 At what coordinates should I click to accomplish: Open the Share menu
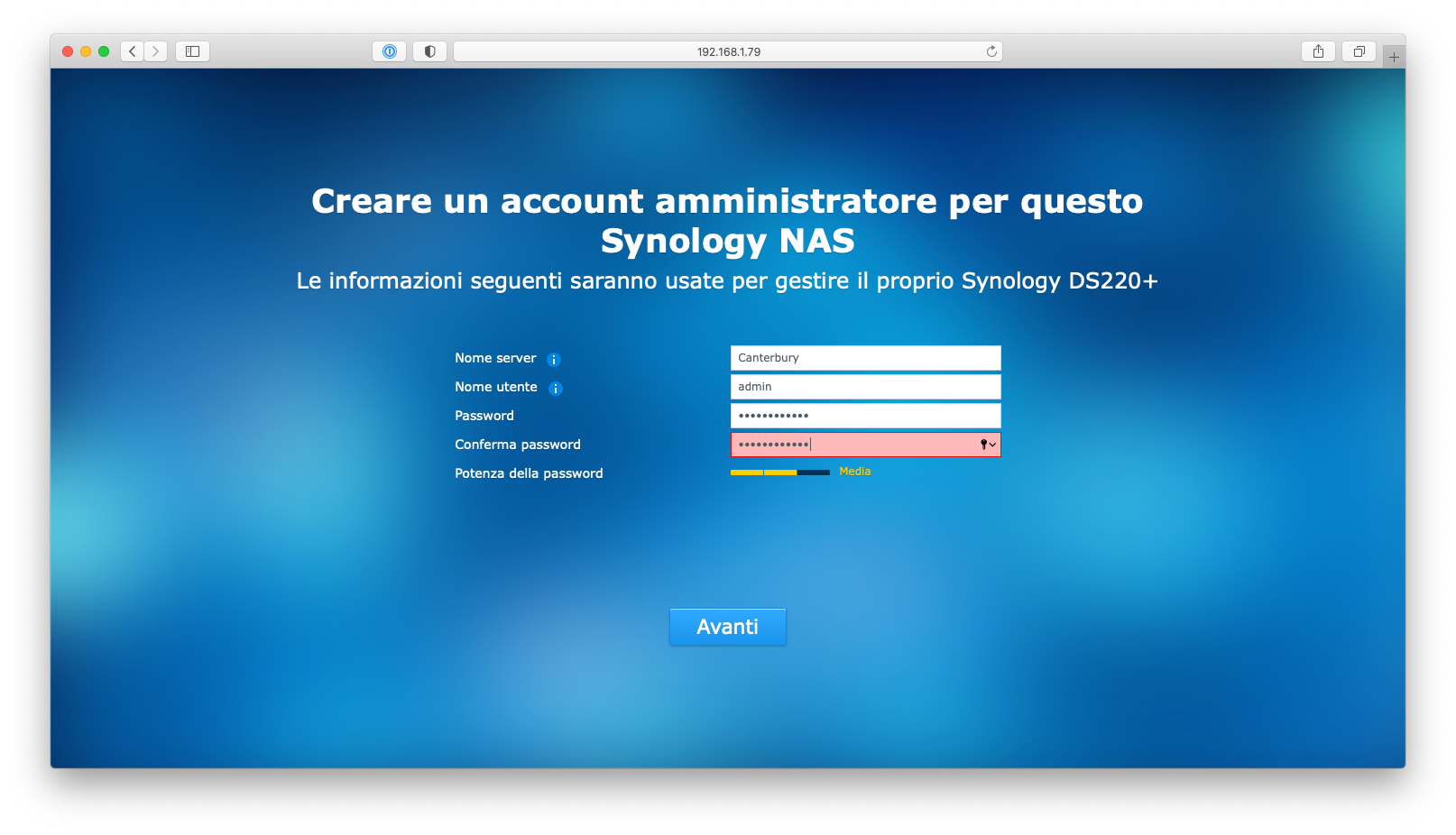tap(1318, 51)
